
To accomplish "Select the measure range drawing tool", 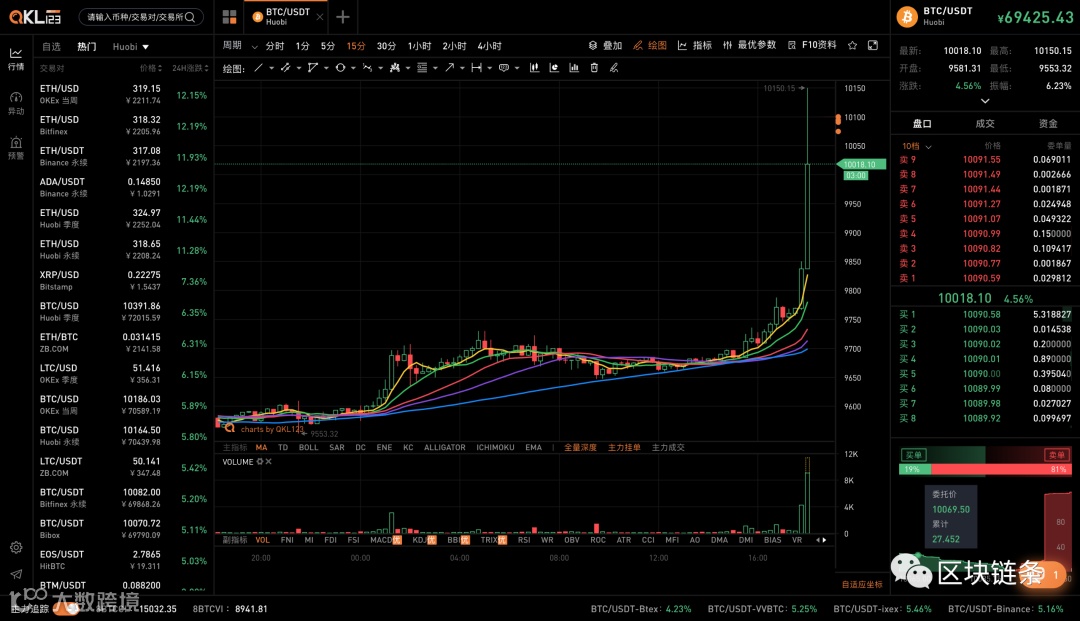I will 477,67.
